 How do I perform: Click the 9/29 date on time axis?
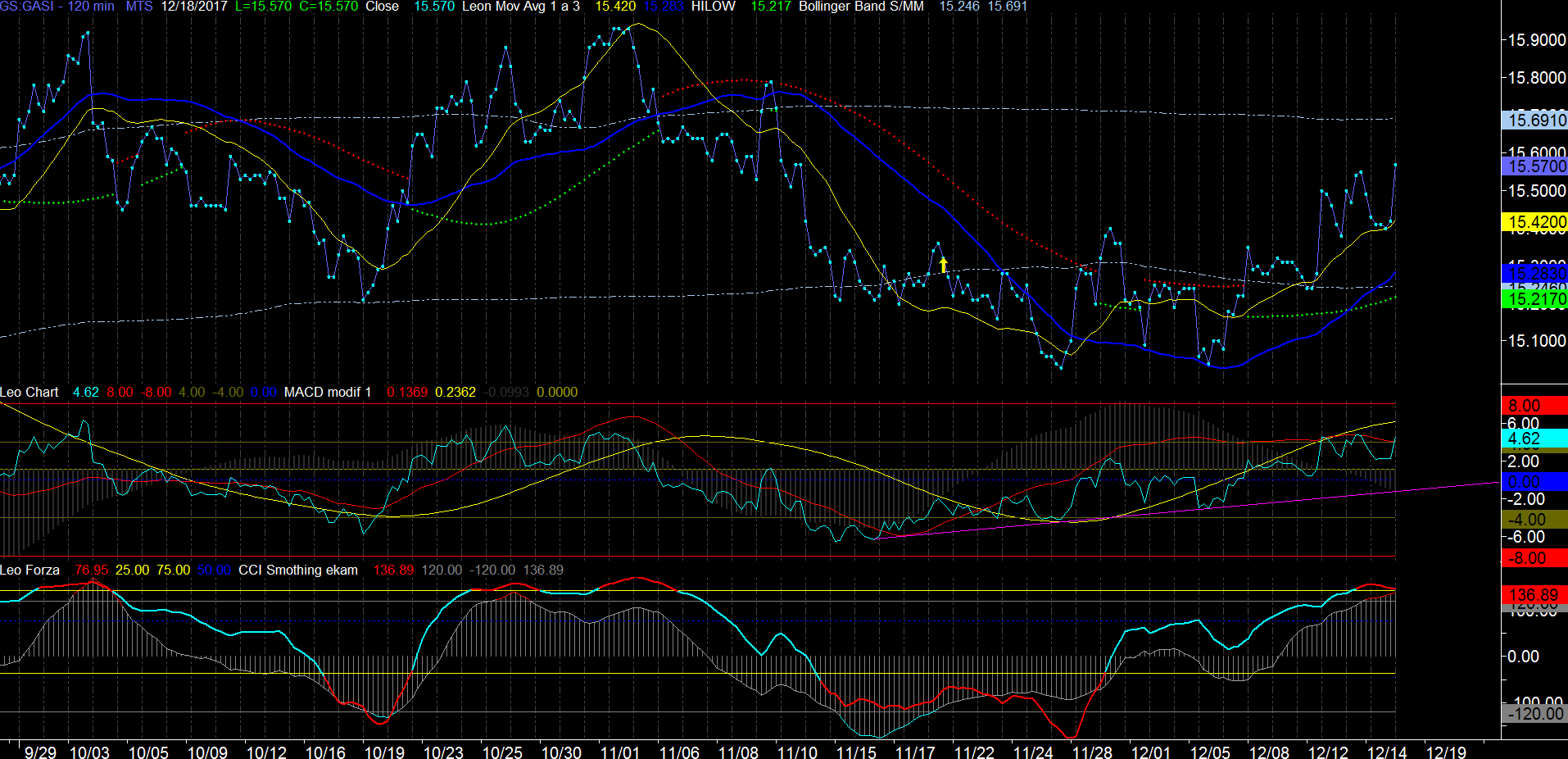[x=40, y=752]
